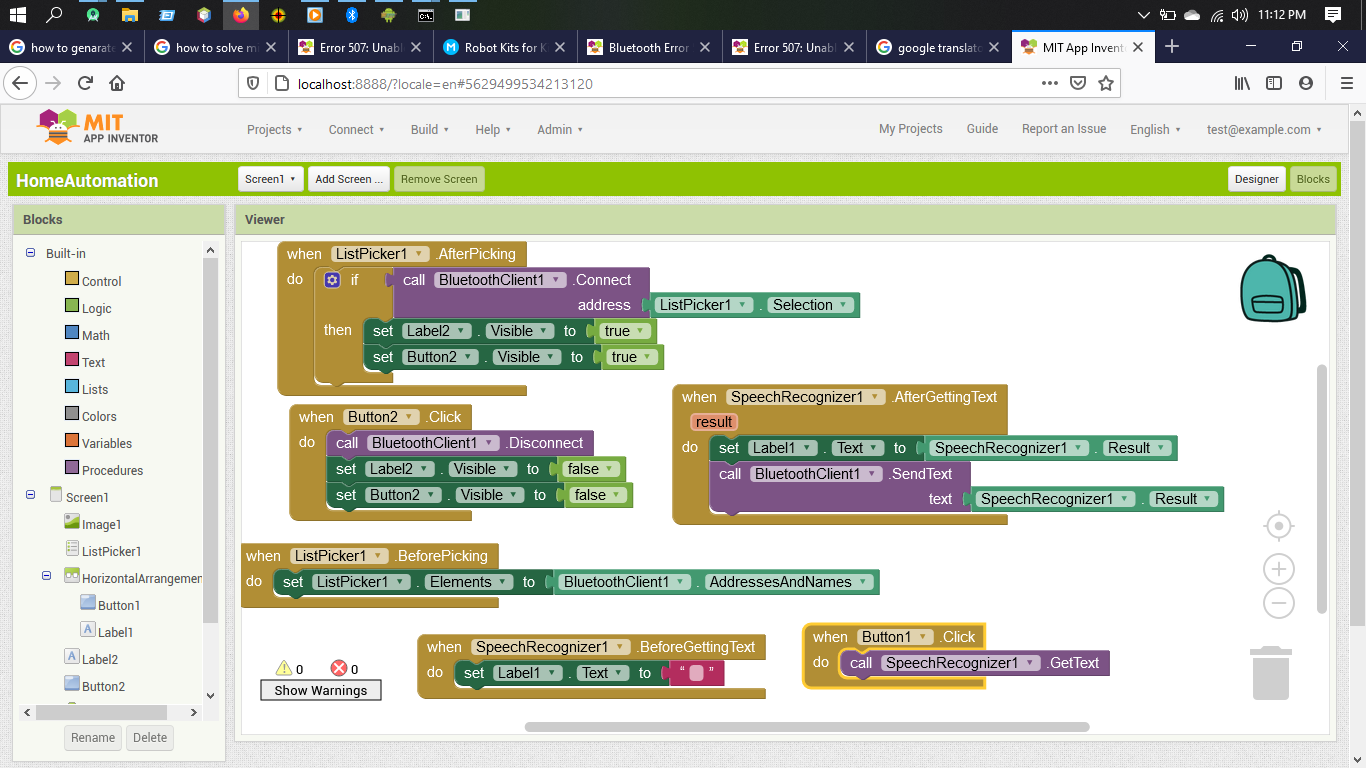Image resolution: width=1366 pixels, height=768 pixels.
Task: Click the Show Warnings button
Action: click(320, 691)
